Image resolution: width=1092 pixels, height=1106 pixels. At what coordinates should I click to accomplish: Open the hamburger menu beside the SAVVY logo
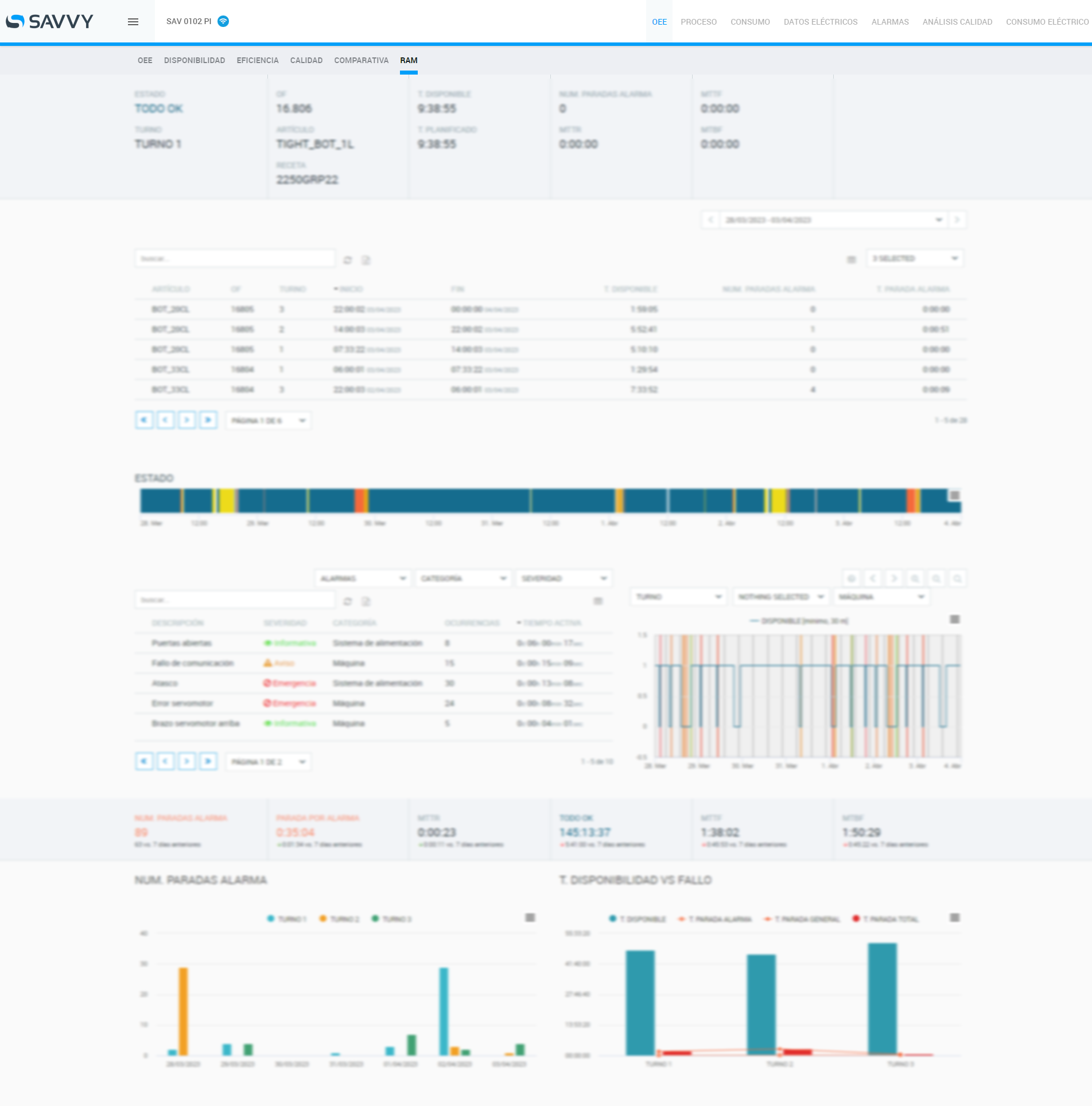coord(133,22)
